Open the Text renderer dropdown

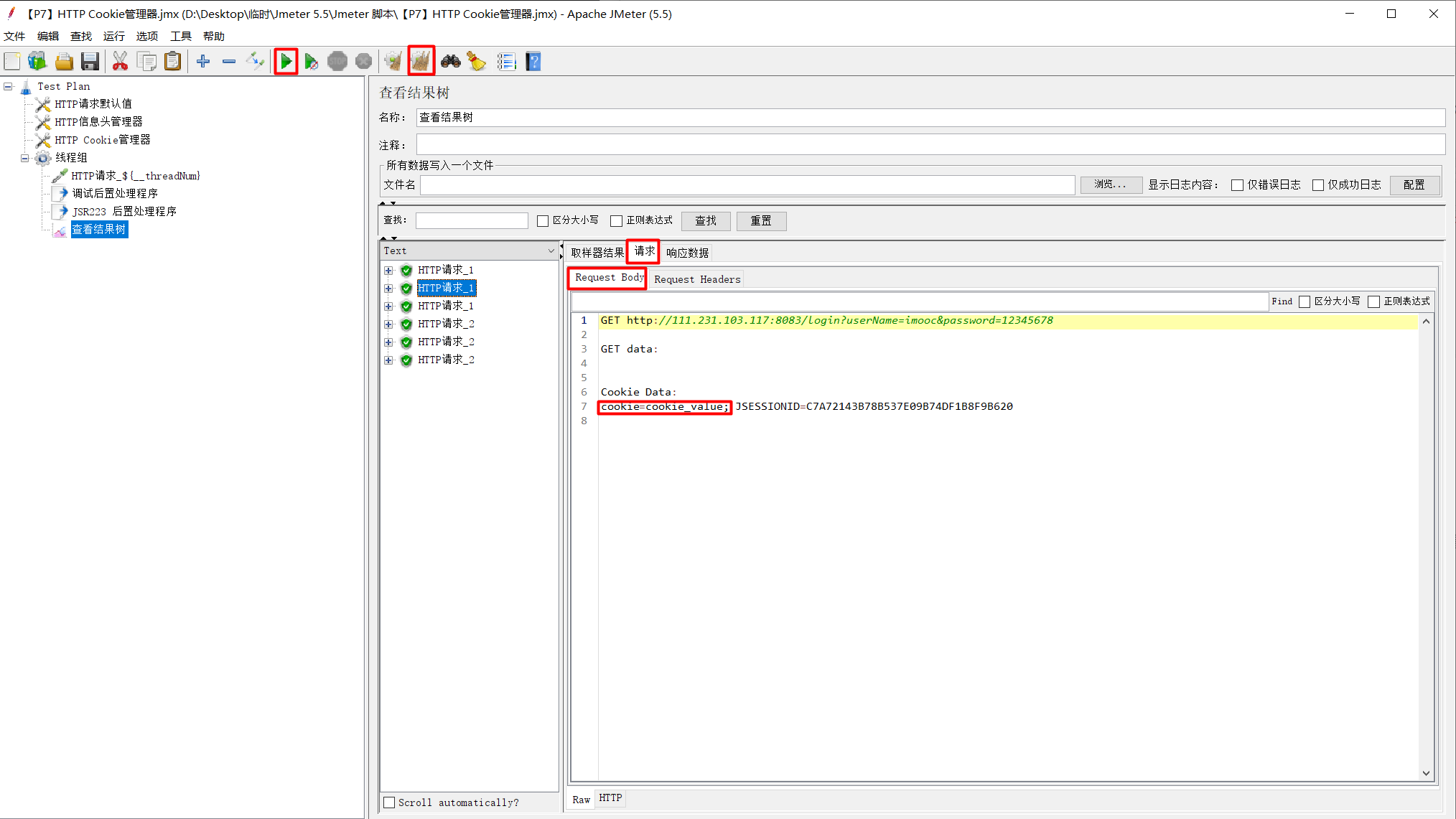pos(551,251)
